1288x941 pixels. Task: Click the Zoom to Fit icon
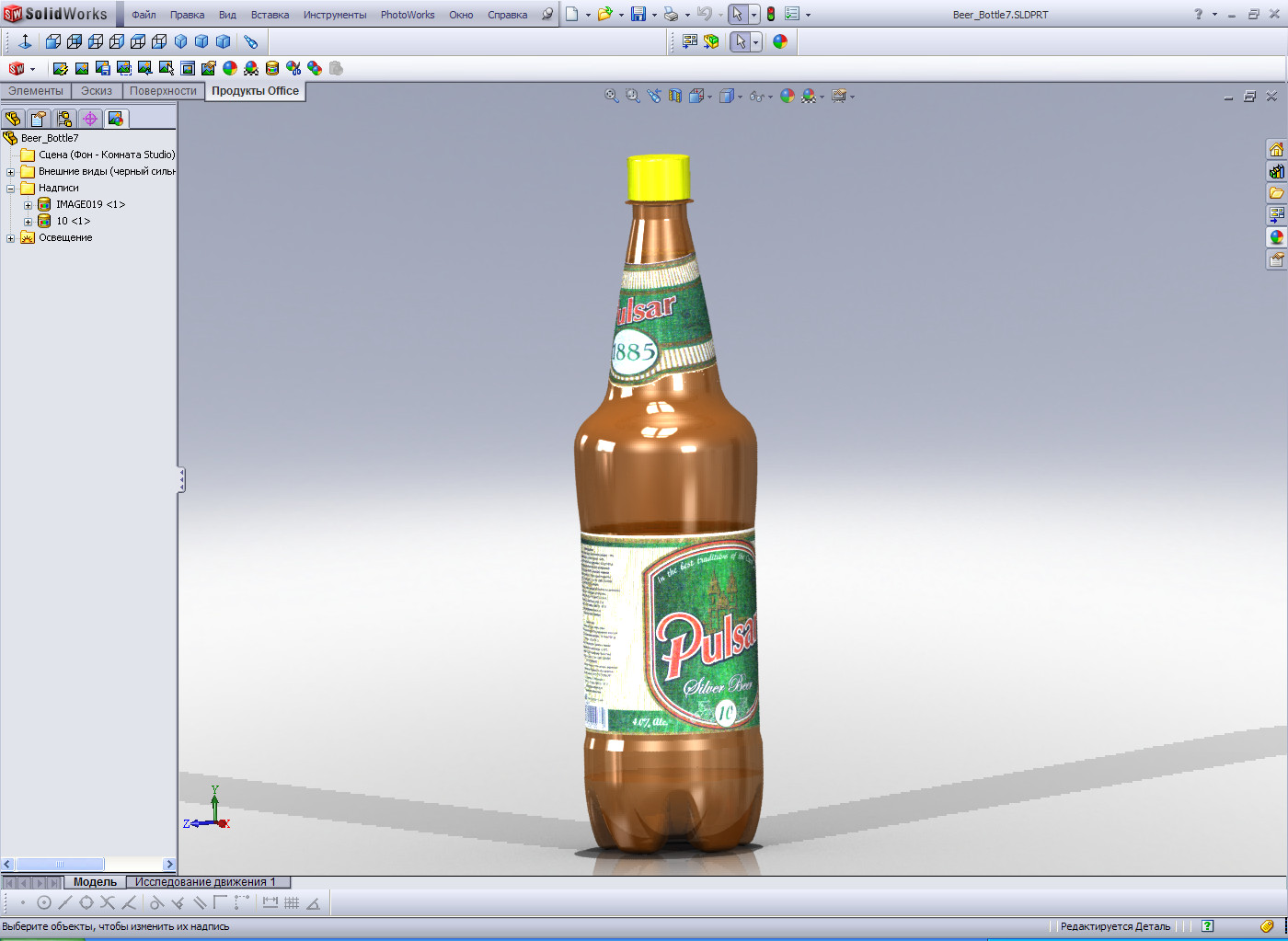pyautogui.click(x=612, y=96)
